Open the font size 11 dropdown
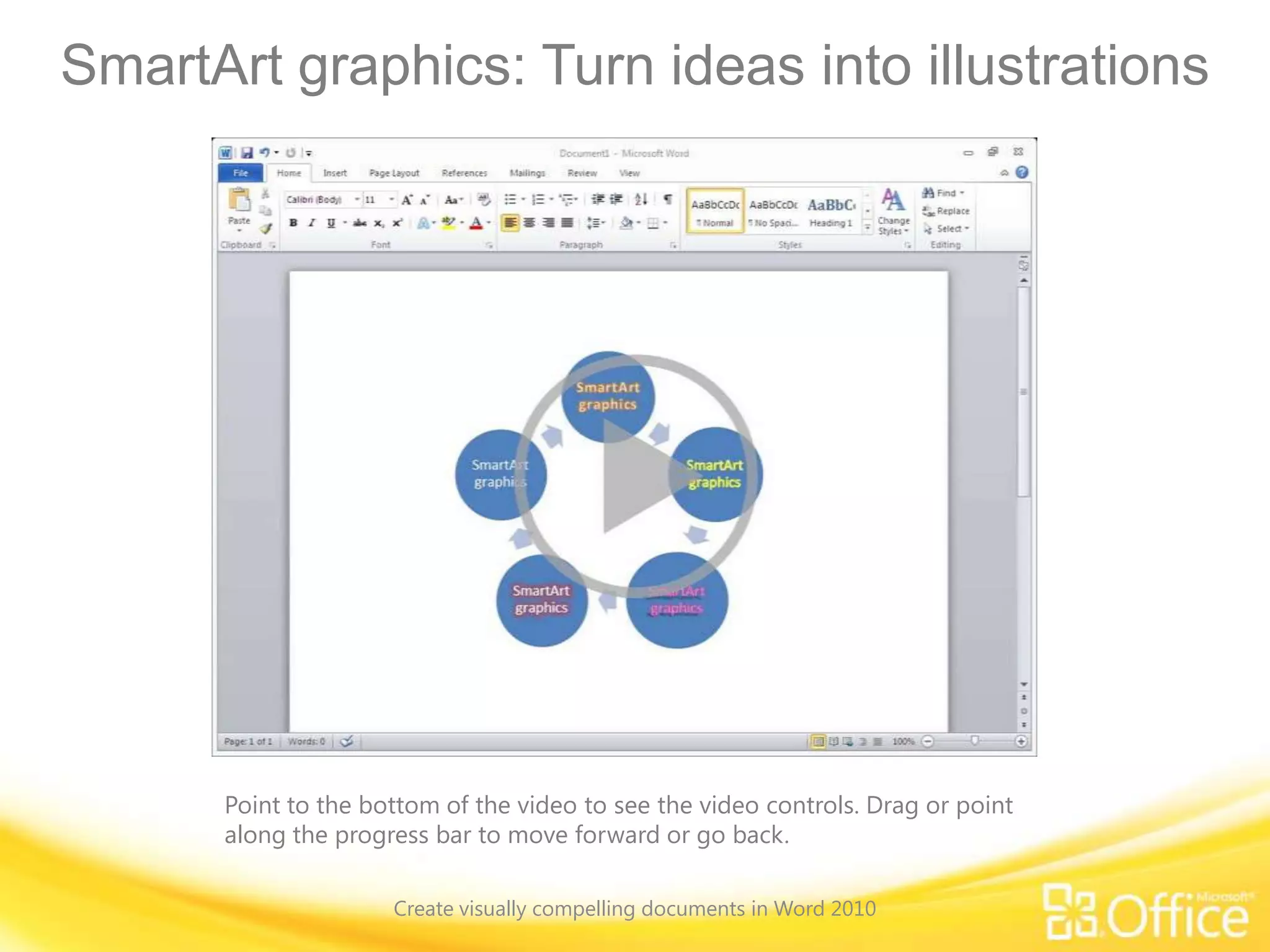Viewport: 1270px width, 952px height. 391,200
